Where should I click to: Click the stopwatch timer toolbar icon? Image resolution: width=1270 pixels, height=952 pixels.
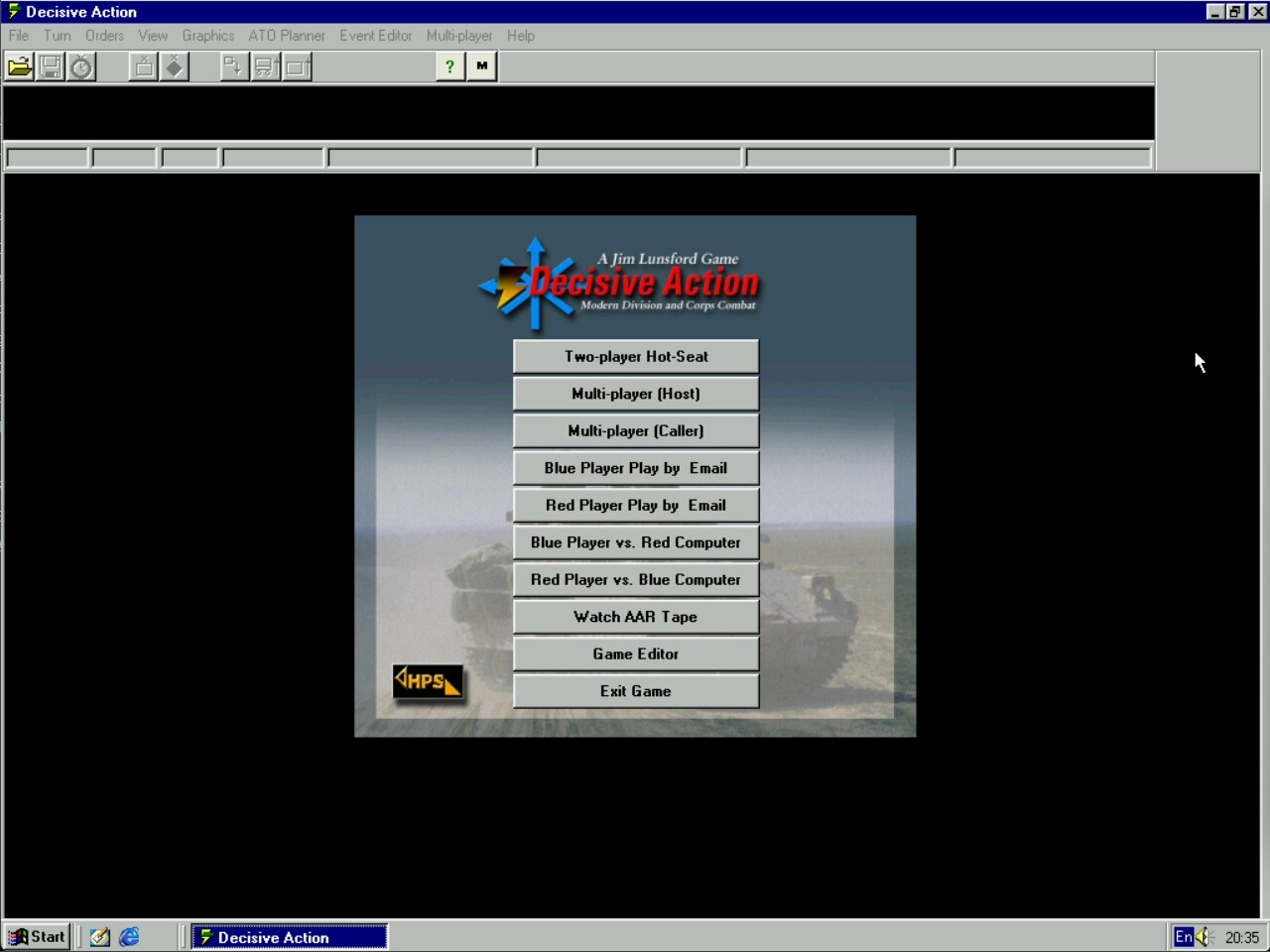coord(81,66)
